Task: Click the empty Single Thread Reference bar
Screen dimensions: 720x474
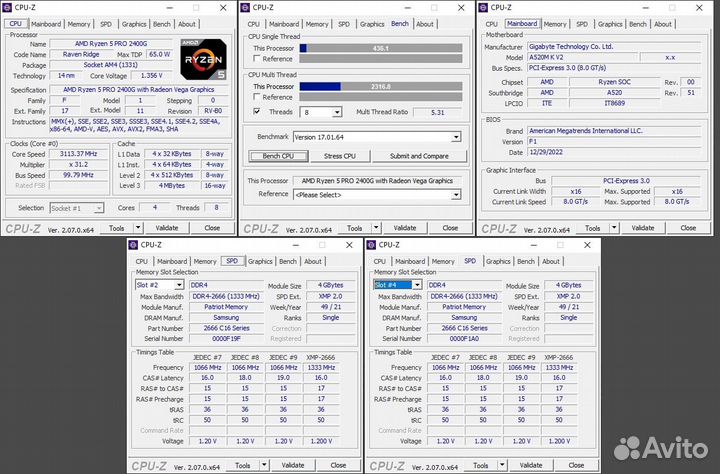Action: point(381,58)
